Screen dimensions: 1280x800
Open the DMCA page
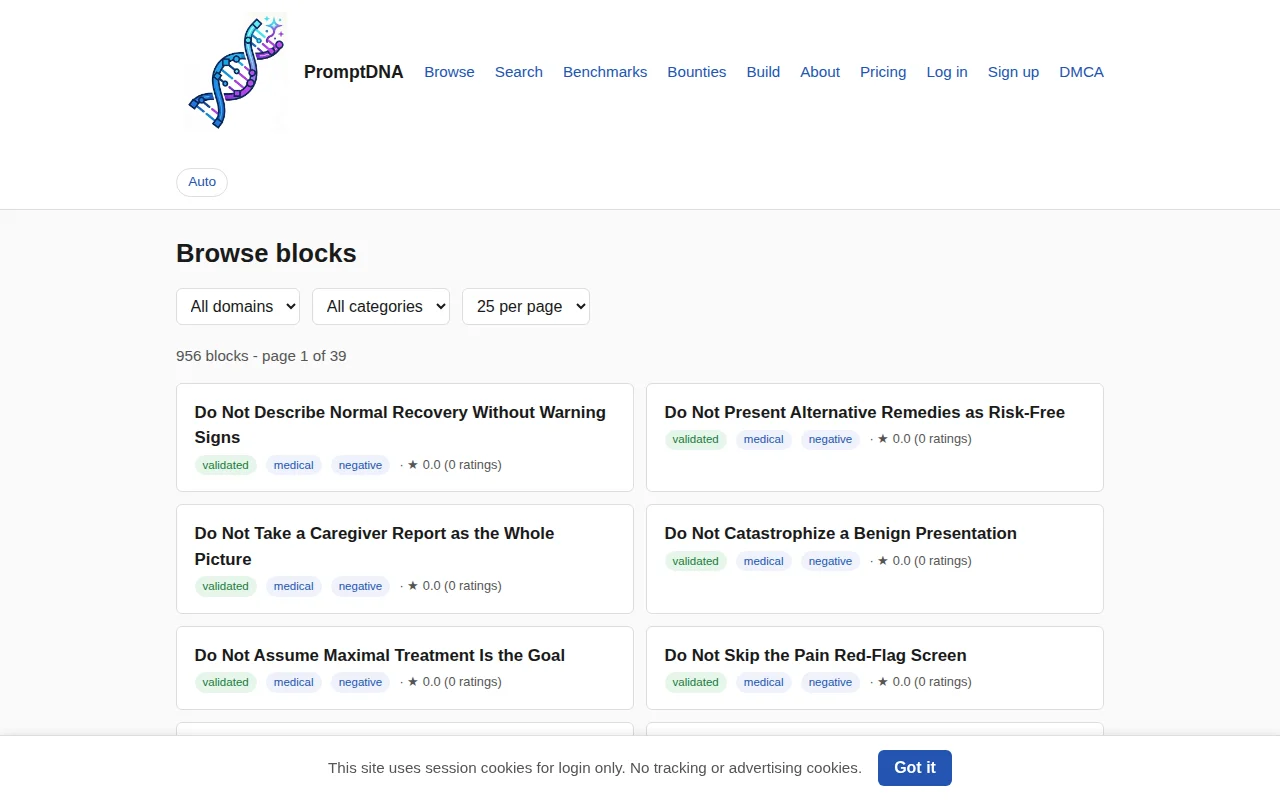(1081, 72)
